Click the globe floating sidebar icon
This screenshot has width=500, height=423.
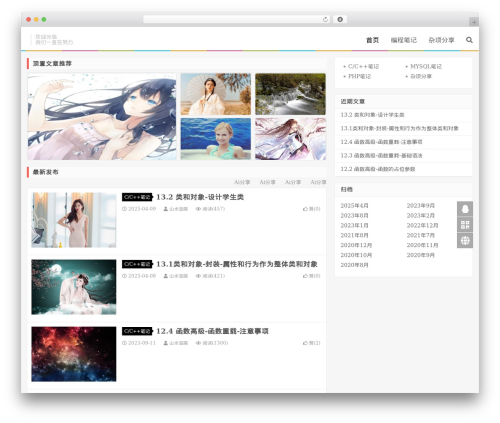tap(465, 240)
